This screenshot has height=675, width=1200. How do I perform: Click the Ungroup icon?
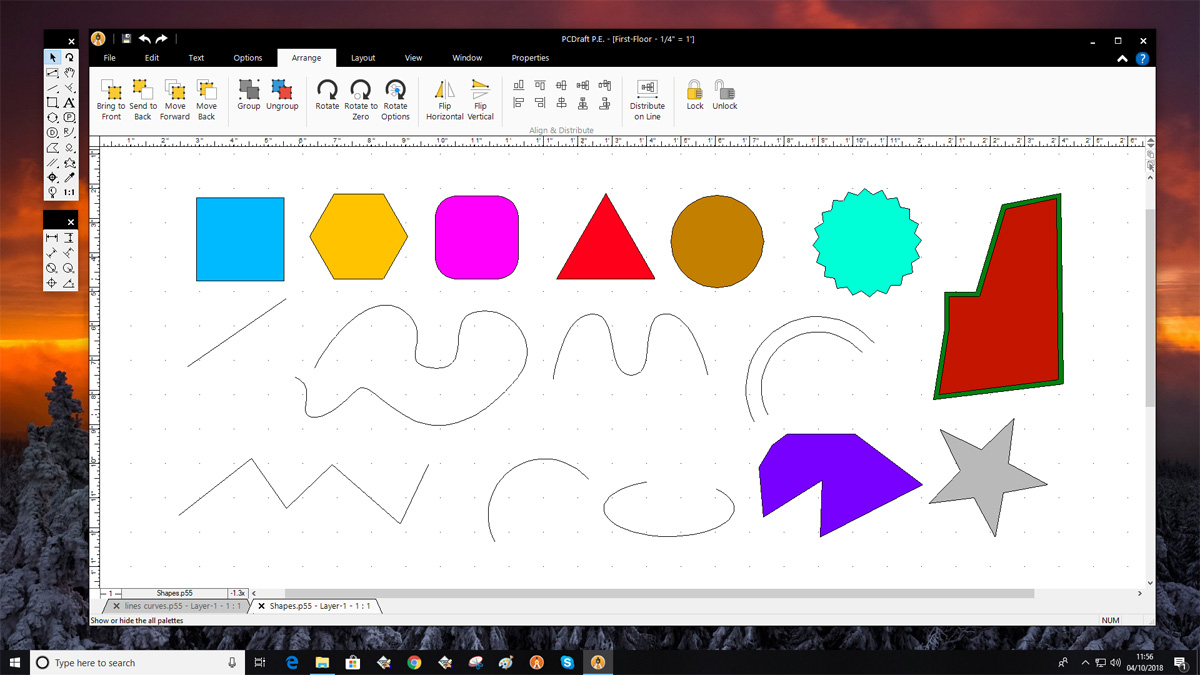click(x=282, y=90)
